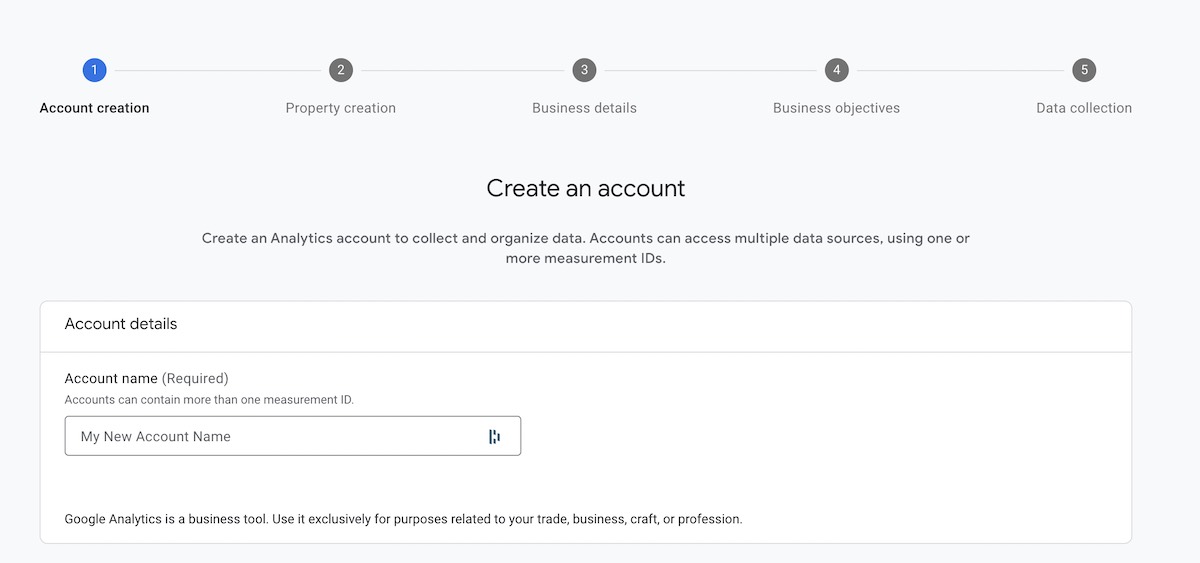Click the Create an account heading
The height and width of the screenshot is (563, 1200).
pyautogui.click(x=585, y=188)
